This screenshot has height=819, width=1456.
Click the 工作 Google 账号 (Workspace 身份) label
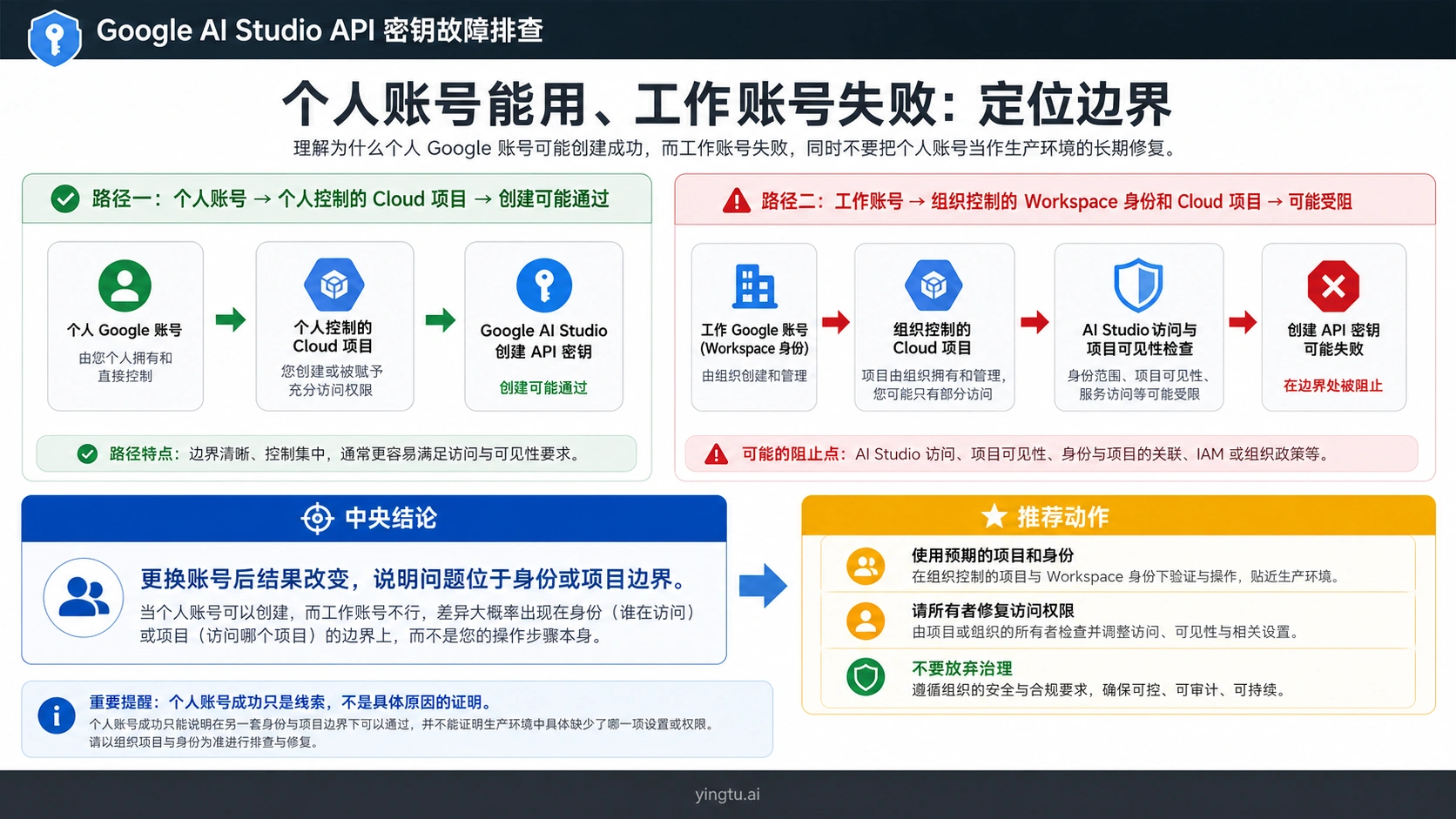pos(754,339)
